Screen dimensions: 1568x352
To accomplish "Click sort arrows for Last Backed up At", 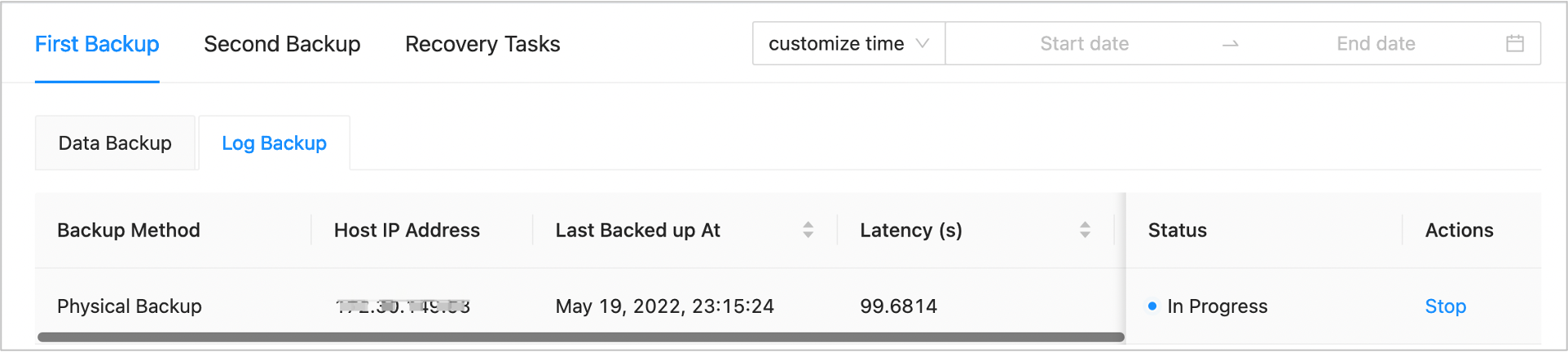I will (808, 230).
